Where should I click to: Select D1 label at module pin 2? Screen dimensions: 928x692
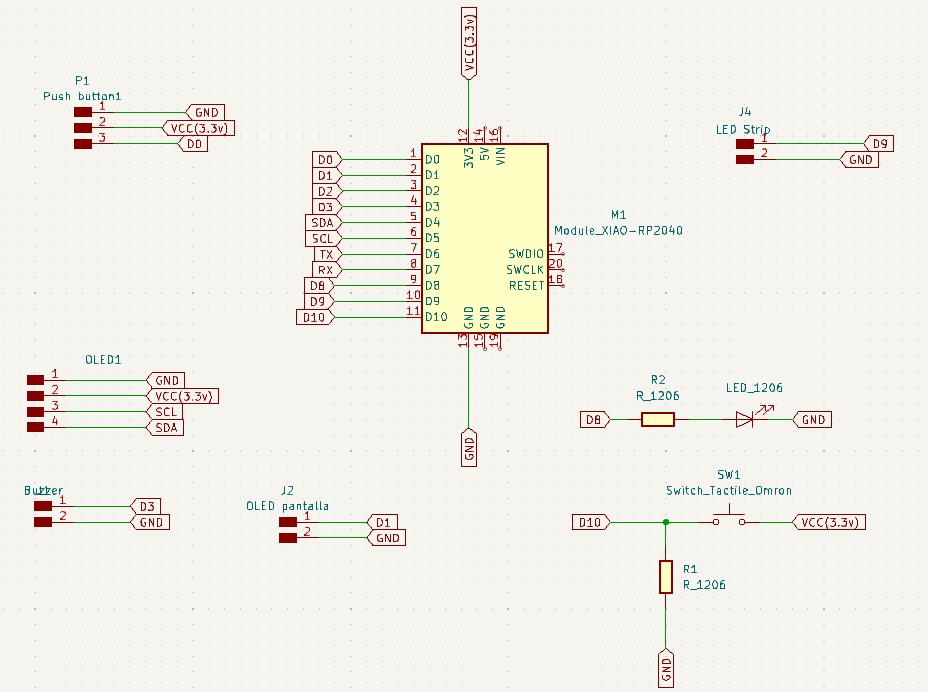[x=327, y=175]
